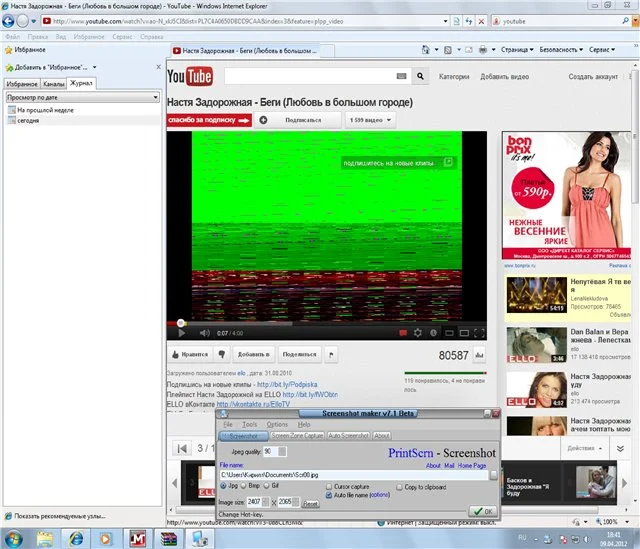Click the YouTube logo

coord(190,76)
